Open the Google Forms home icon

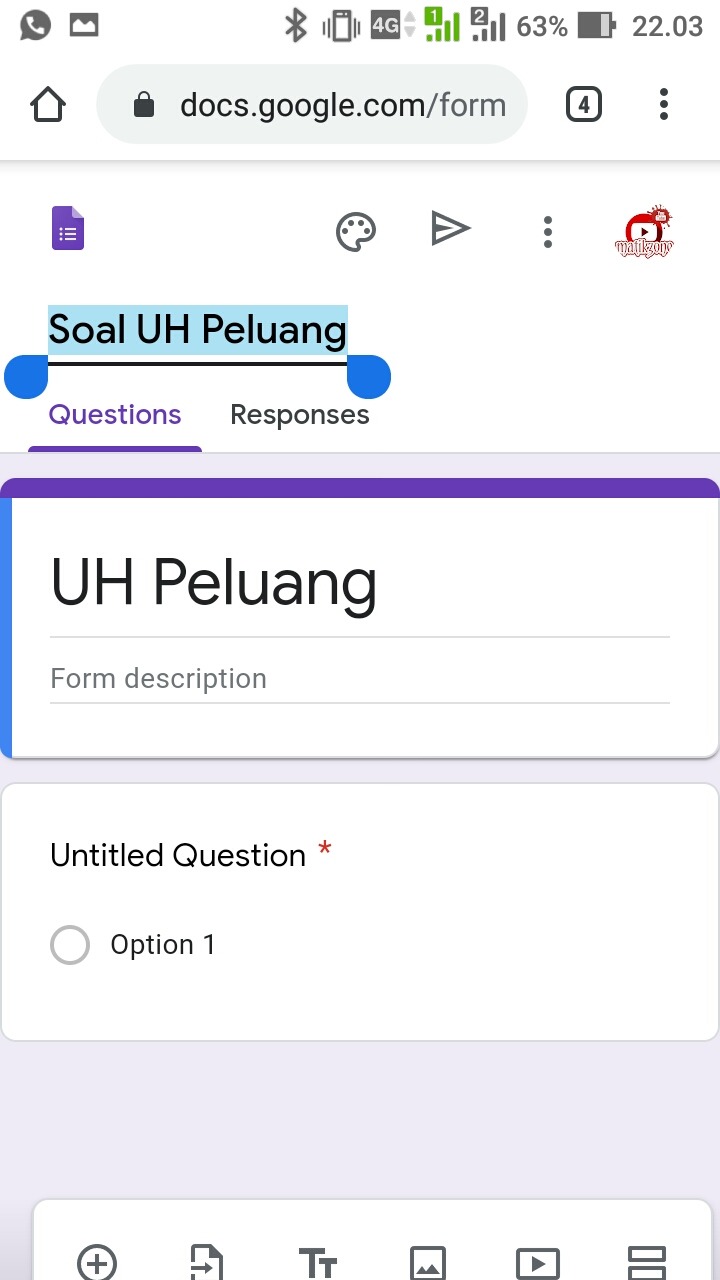(68, 229)
